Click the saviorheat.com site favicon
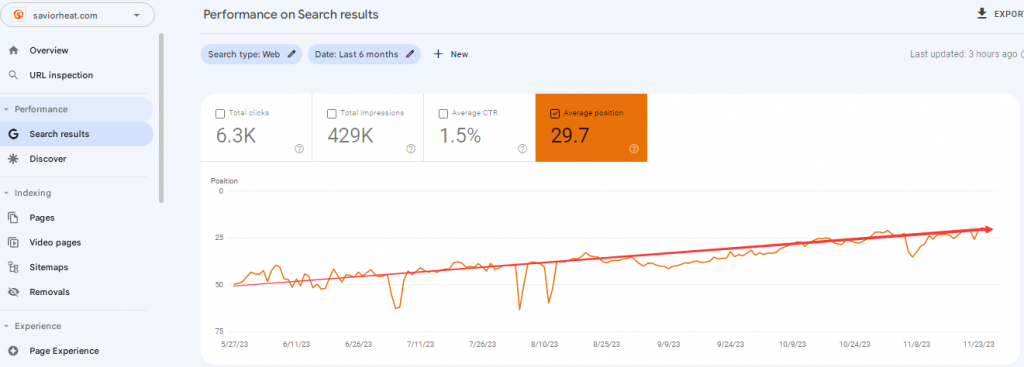This screenshot has height=367, width=1024. click(x=19, y=15)
